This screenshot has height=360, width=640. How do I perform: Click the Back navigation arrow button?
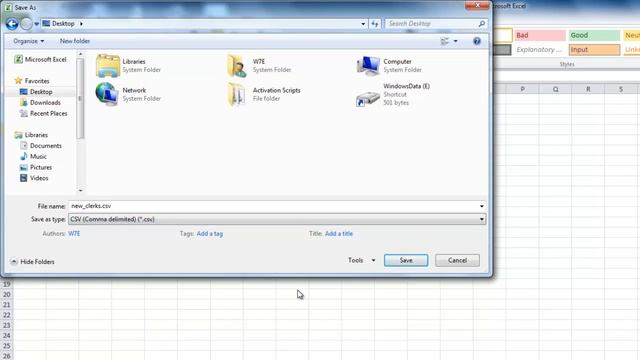[12, 24]
